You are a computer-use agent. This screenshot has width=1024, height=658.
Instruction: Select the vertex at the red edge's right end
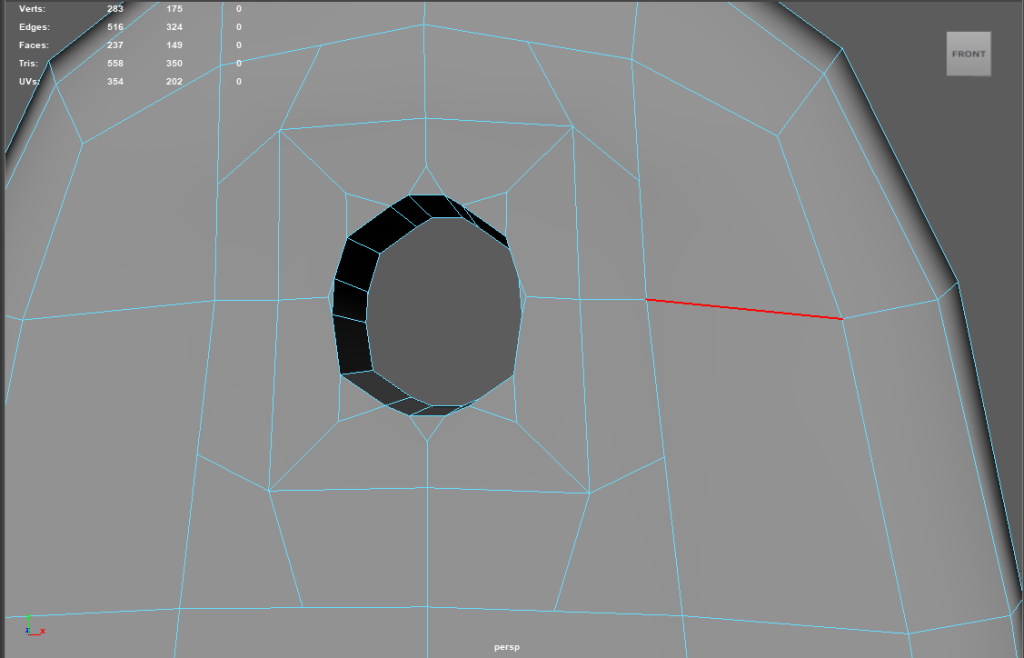point(842,319)
